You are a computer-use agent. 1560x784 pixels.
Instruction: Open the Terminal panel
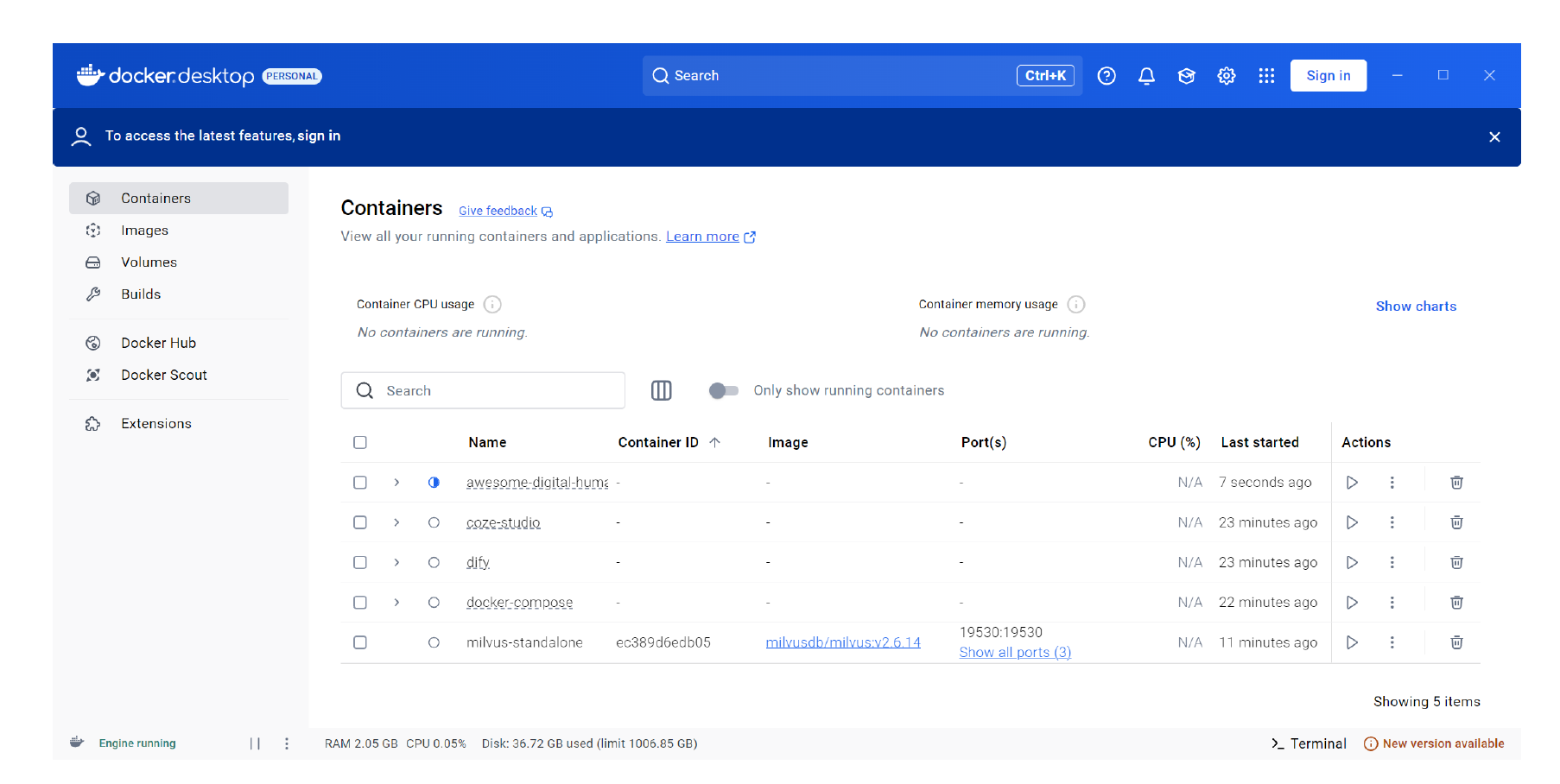pyautogui.click(x=1309, y=743)
